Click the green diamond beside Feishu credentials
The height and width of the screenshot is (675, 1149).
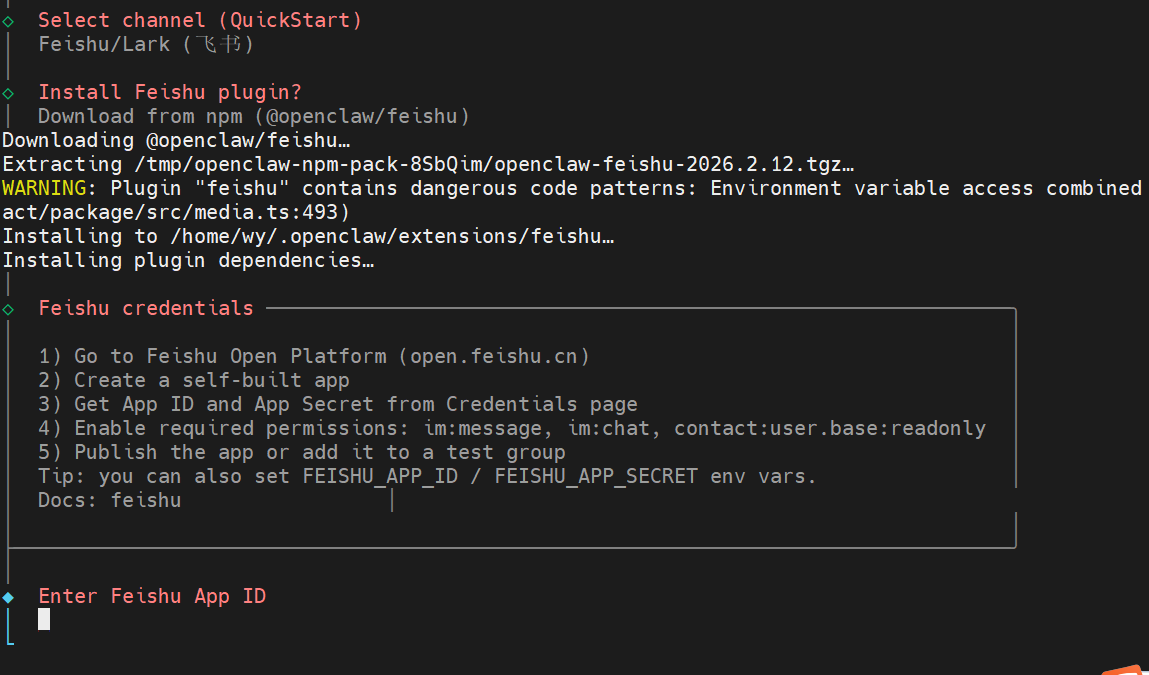pyautogui.click(x=8, y=309)
